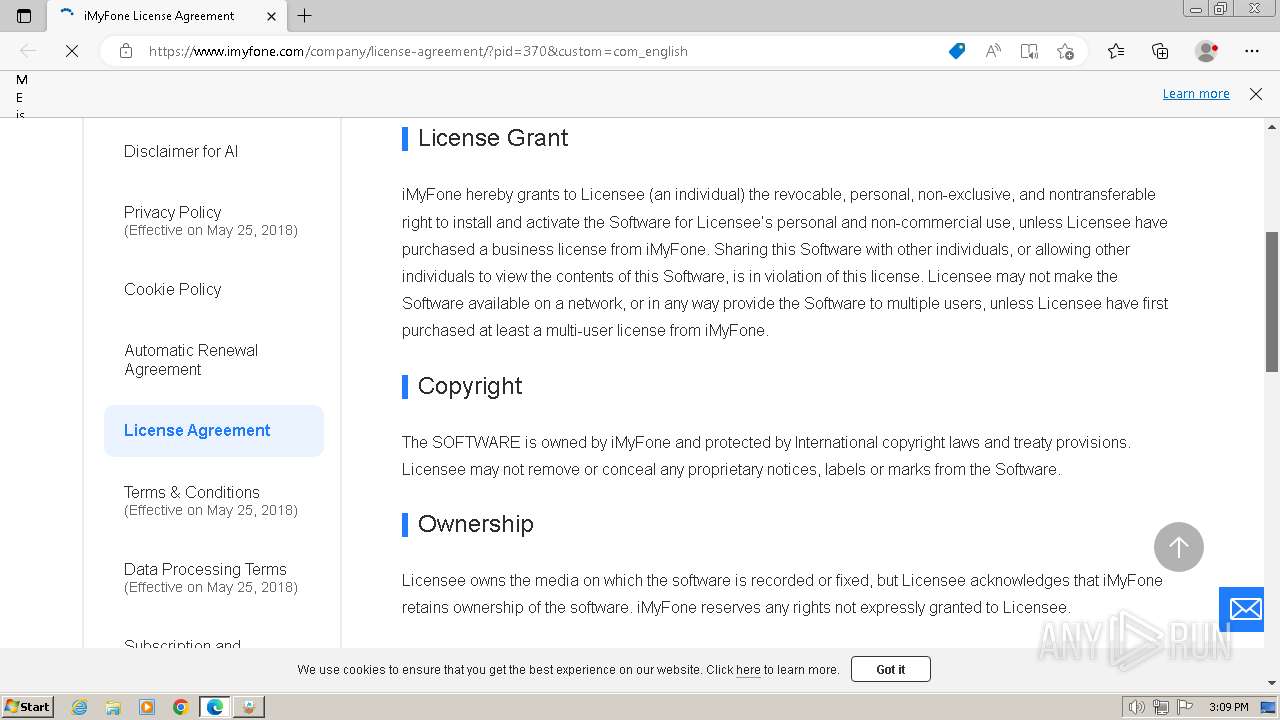Viewport: 1280px width, 720px height.
Task: Add this page to favorites
Action: pos(1065,51)
